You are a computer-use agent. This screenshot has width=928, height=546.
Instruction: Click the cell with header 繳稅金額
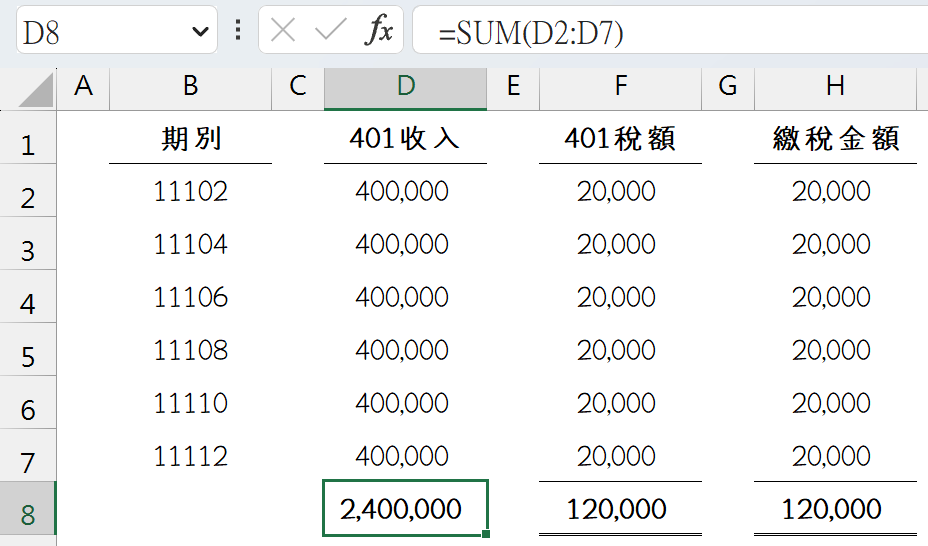[x=835, y=138]
